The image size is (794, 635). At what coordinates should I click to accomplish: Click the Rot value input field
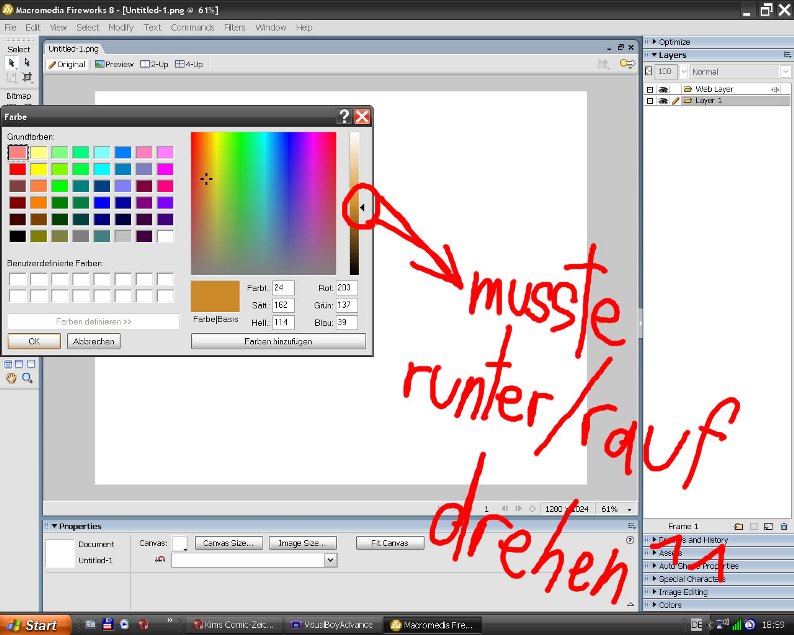(x=347, y=288)
